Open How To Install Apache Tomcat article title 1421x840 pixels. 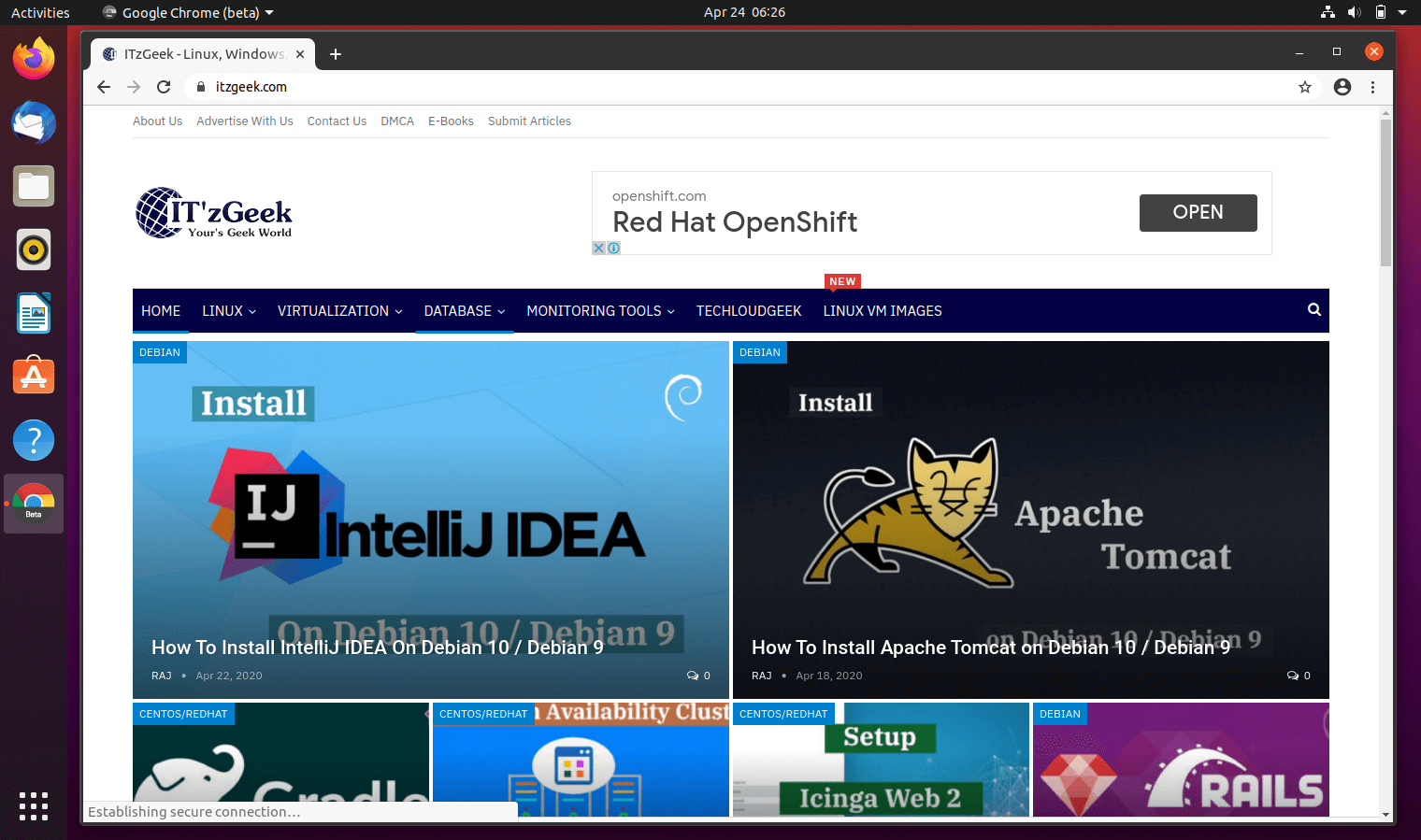[x=991, y=648]
